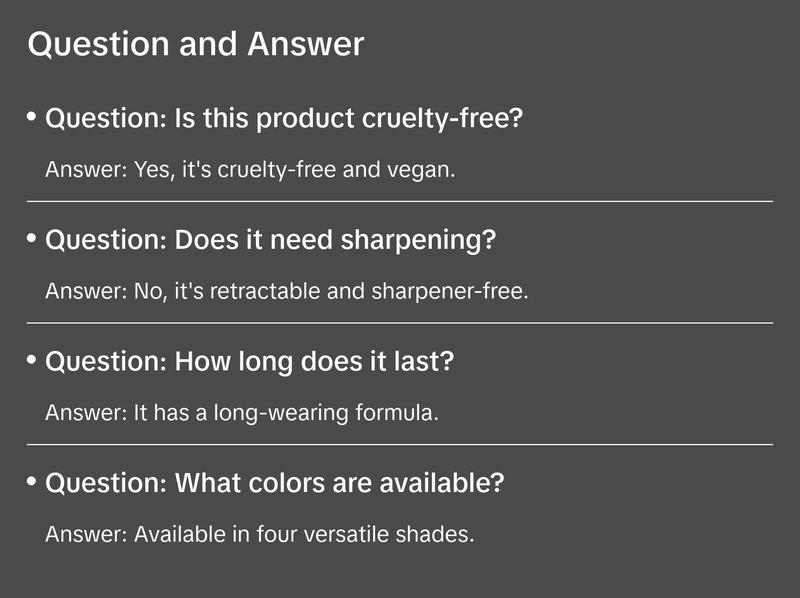The image size is (800, 598).
Task: Click the divider line below the long-wearing answer
Action: click(x=400, y=444)
